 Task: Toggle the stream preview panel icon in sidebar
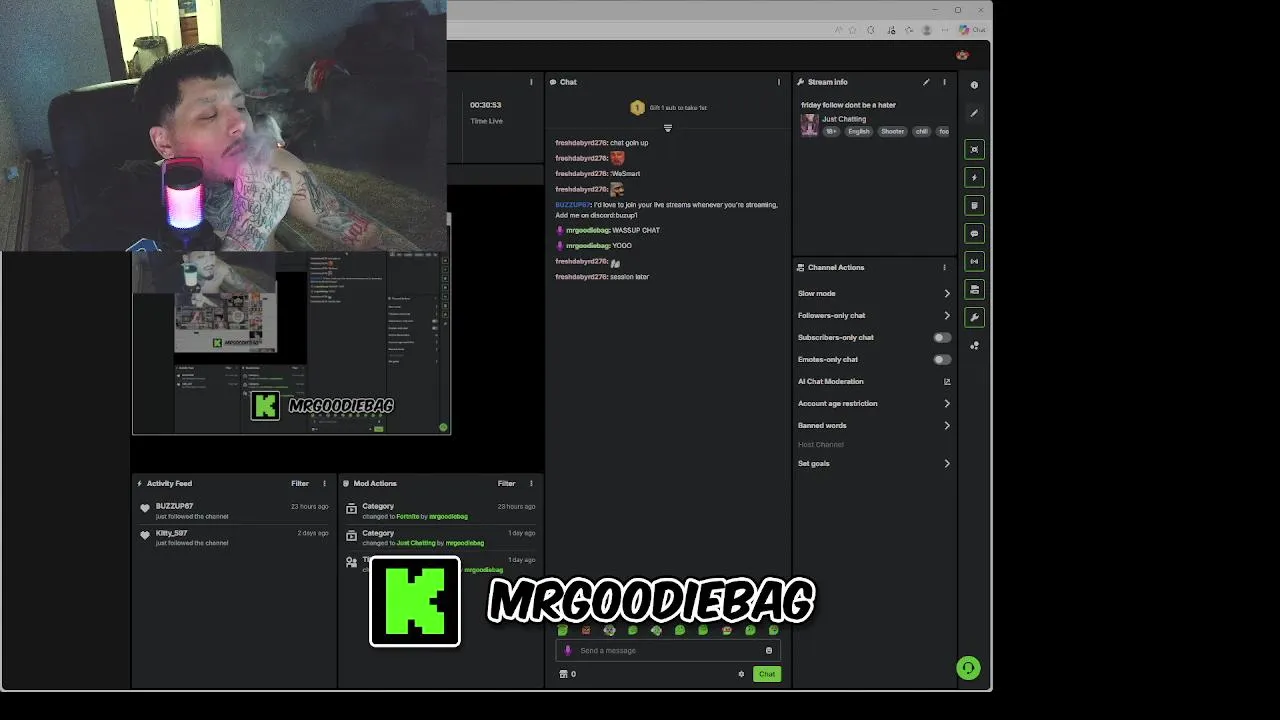tap(974, 149)
